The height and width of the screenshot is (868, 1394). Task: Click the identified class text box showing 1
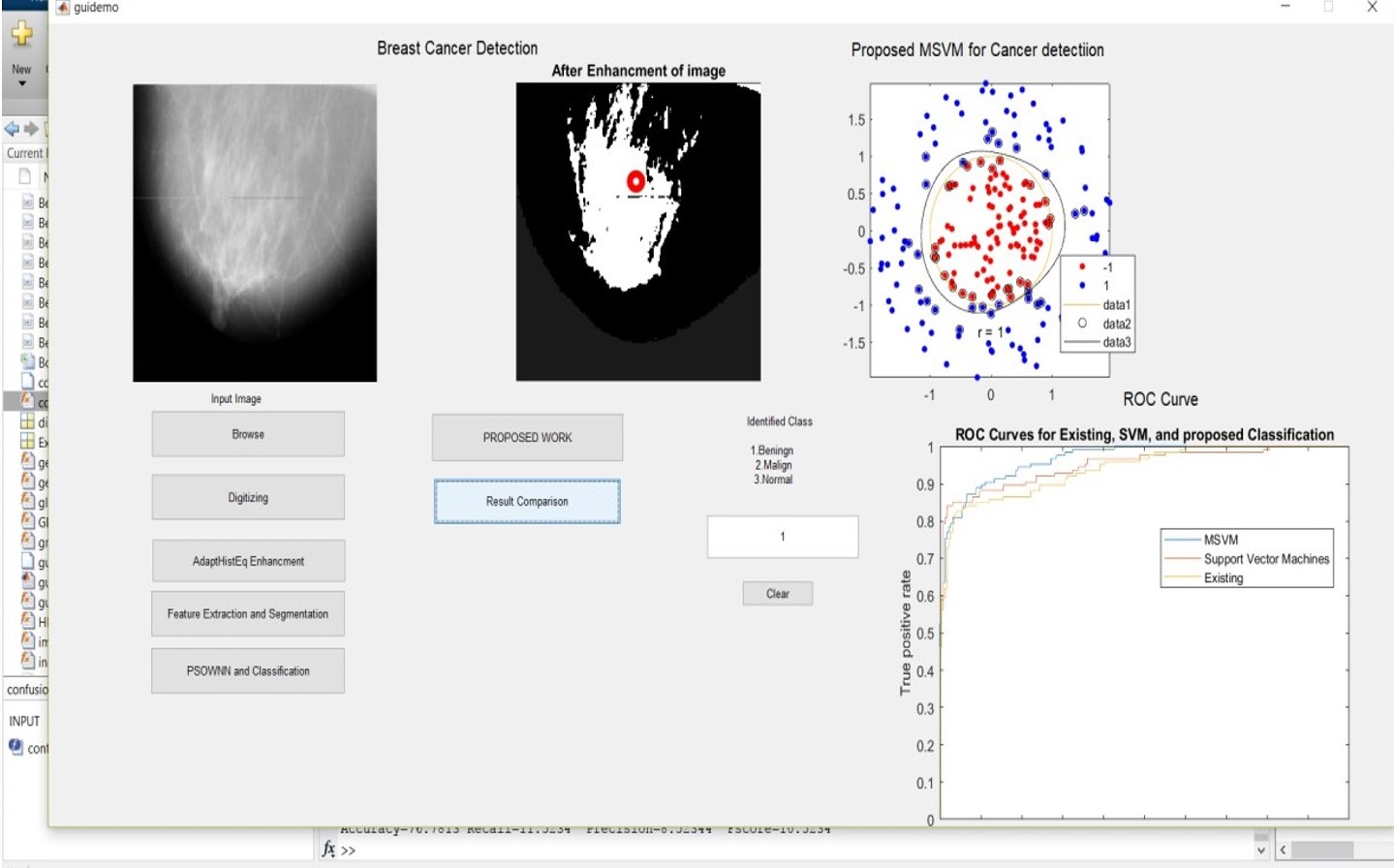click(x=783, y=537)
